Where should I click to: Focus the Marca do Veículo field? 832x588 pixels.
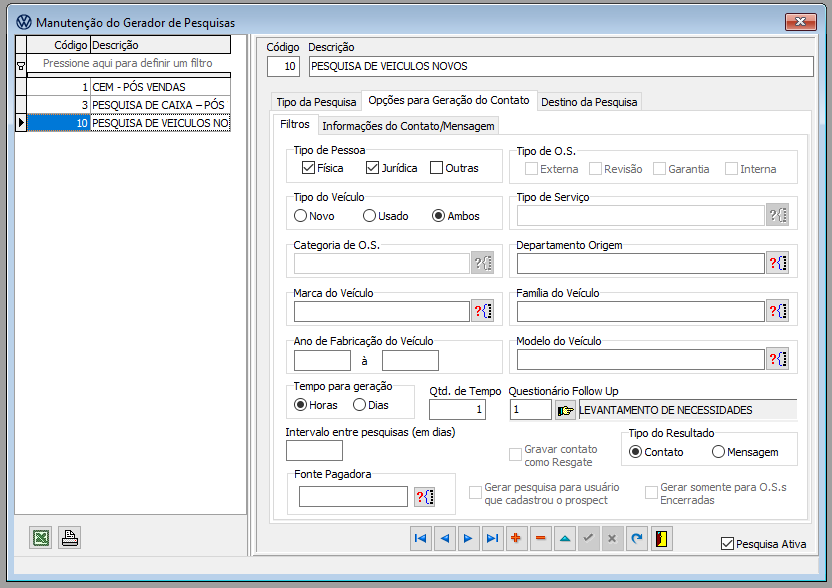[x=382, y=311]
